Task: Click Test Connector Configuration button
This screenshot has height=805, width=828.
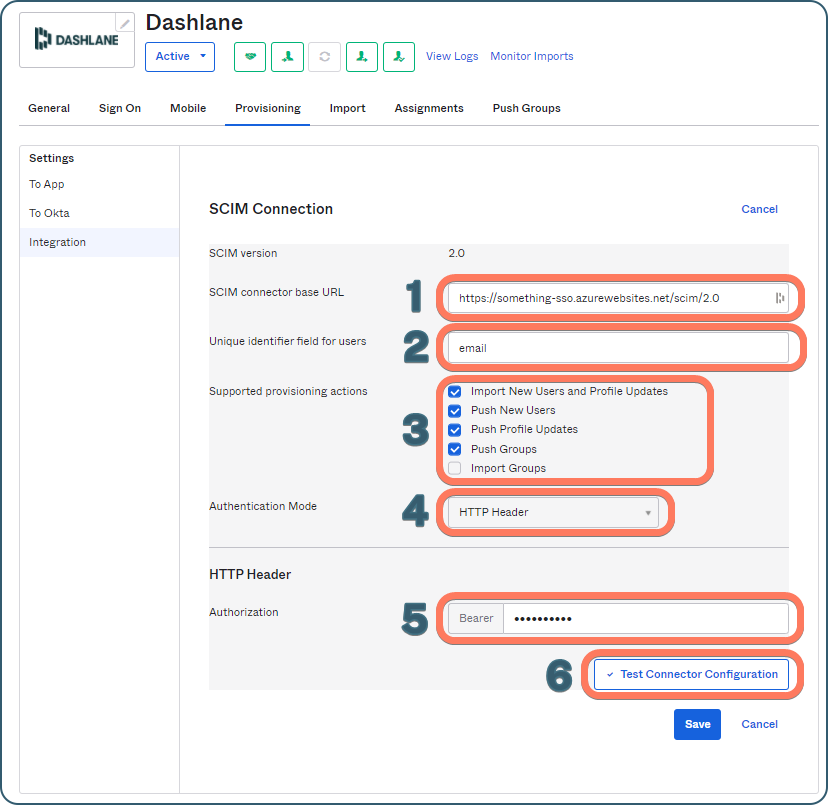Action: pos(691,675)
